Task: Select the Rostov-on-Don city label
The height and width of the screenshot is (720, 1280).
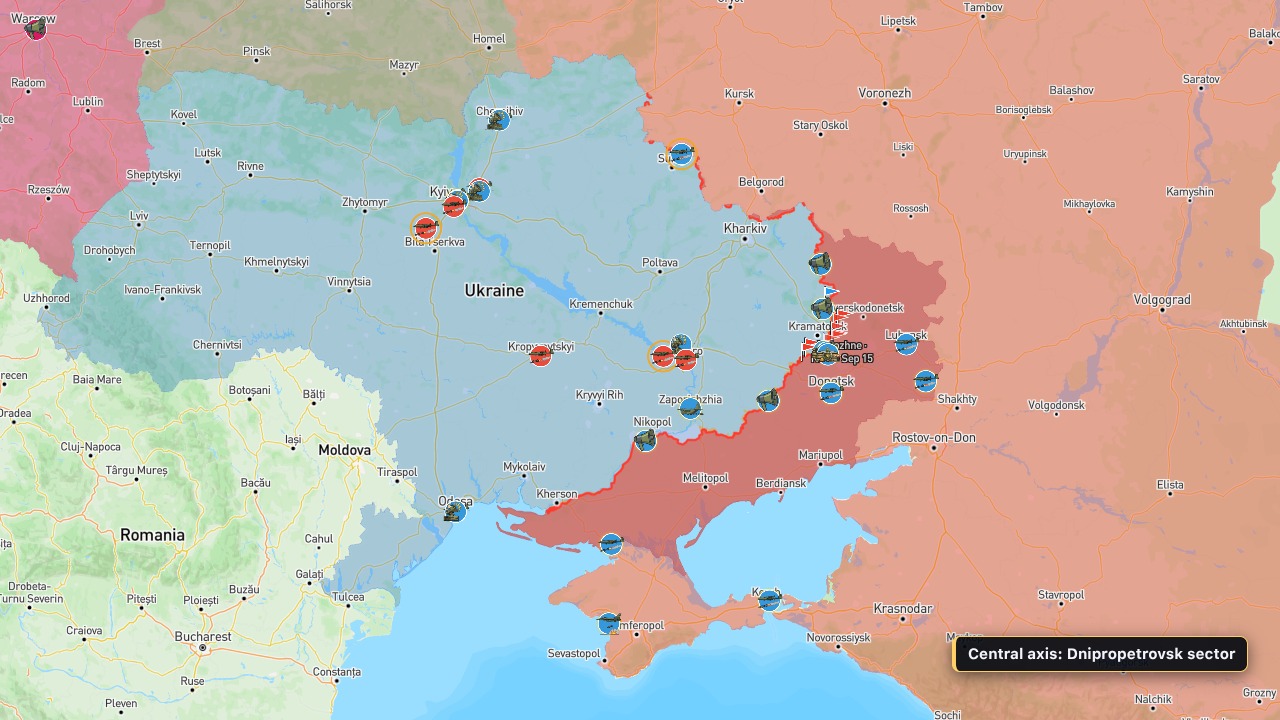Action: coord(934,437)
